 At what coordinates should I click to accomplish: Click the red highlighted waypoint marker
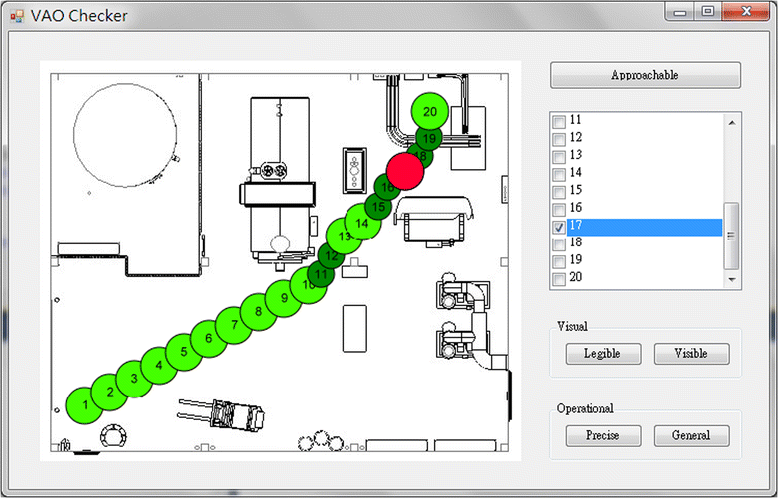coord(405,171)
